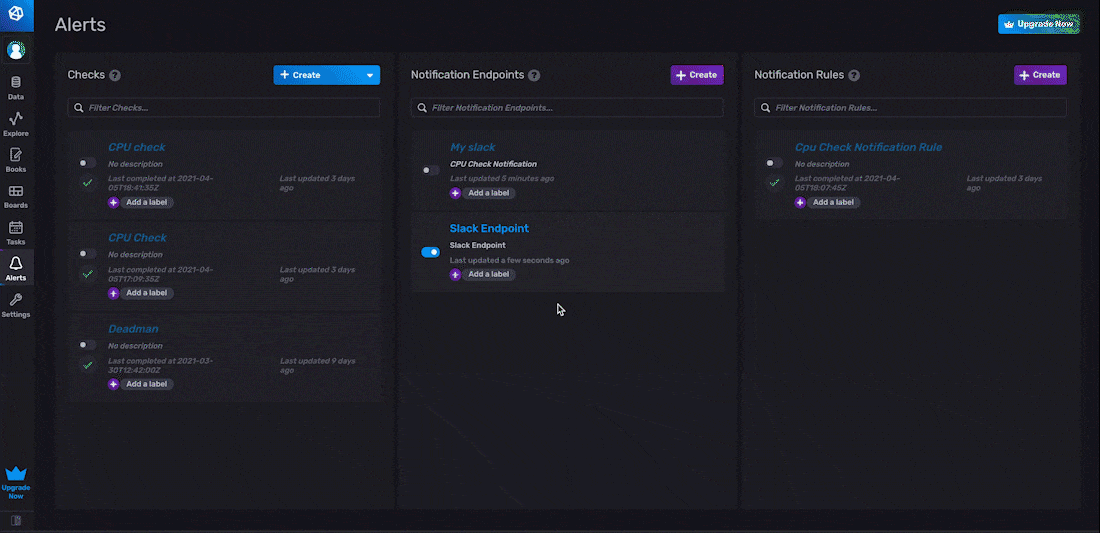1100x533 pixels.
Task: Disable the Slack Endpoint switch
Action: (x=430, y=252)
